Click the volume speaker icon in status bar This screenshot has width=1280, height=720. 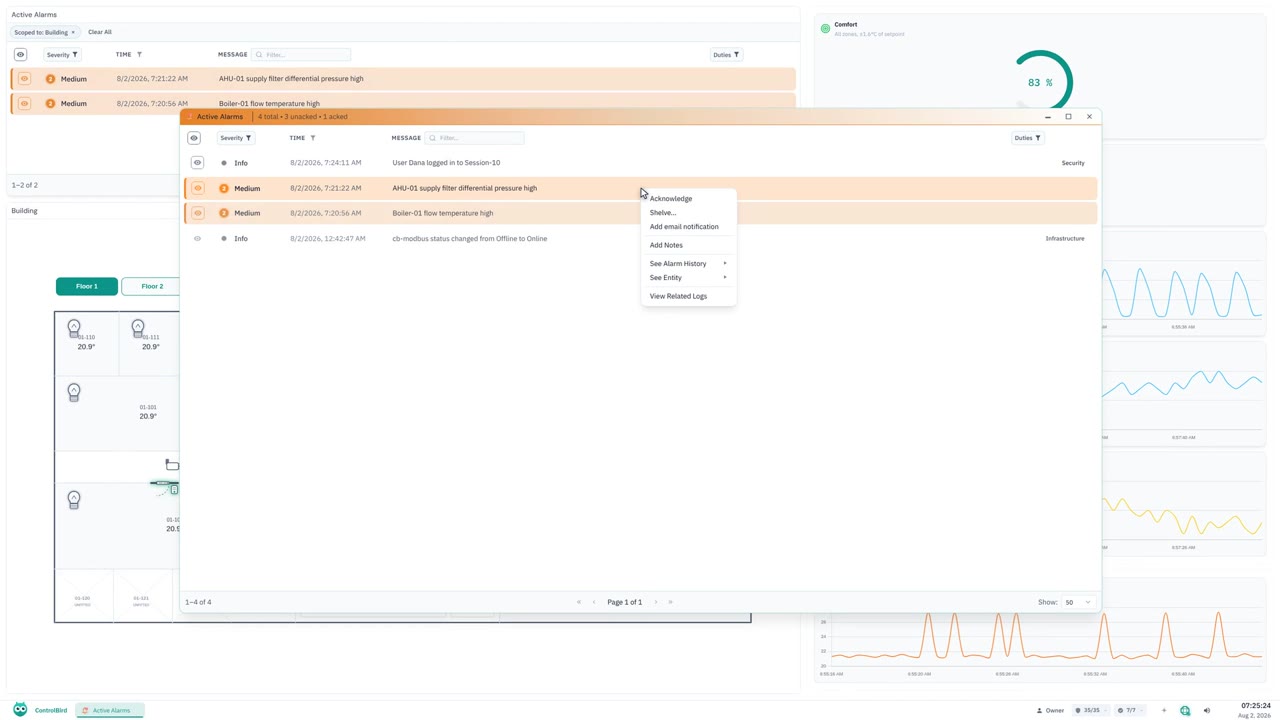tap(1206, 710)
